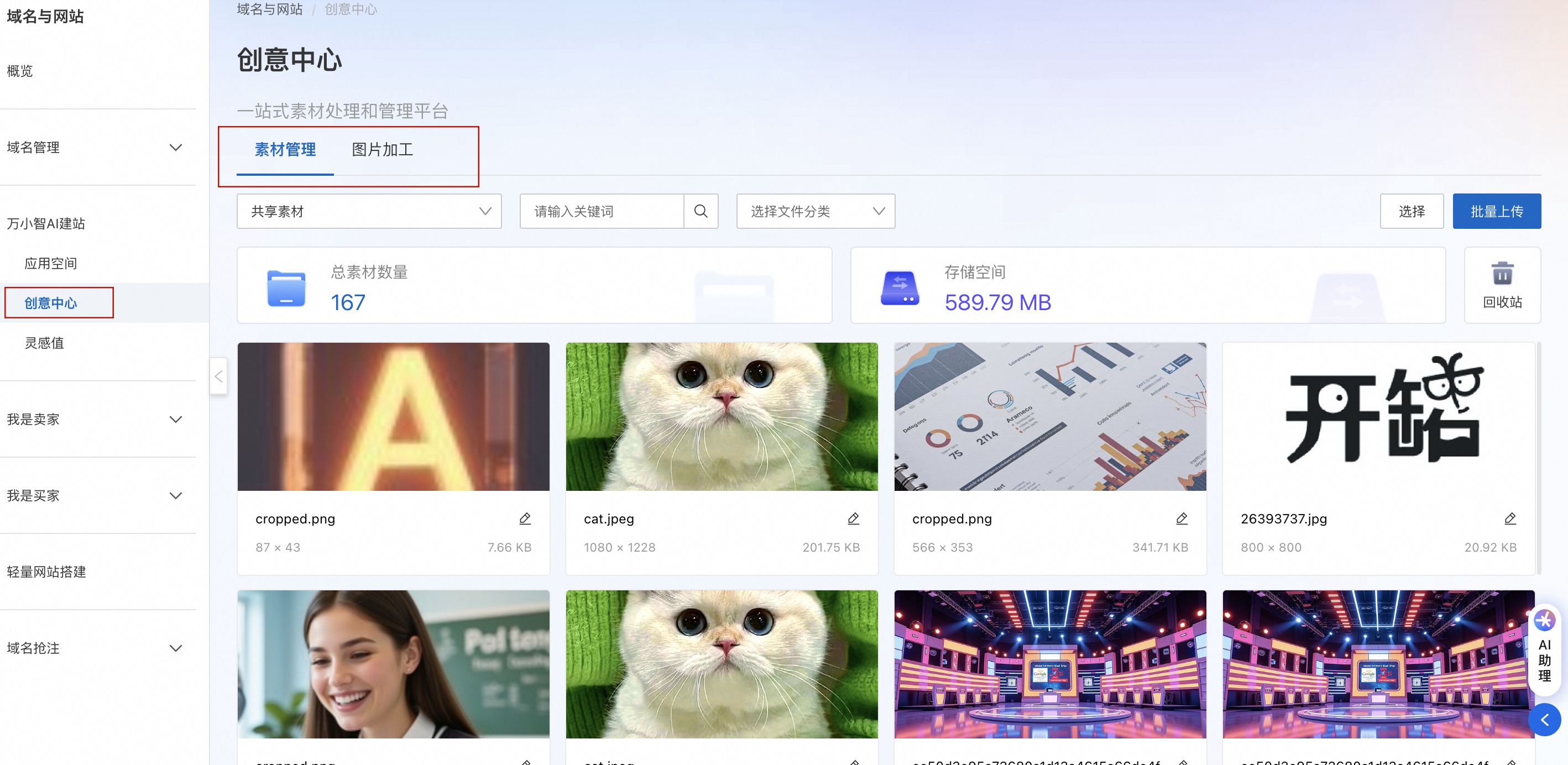Open the 开锴 logo image thumbnail
This screenshot has height=765, width=1568.
[1378, 417]
